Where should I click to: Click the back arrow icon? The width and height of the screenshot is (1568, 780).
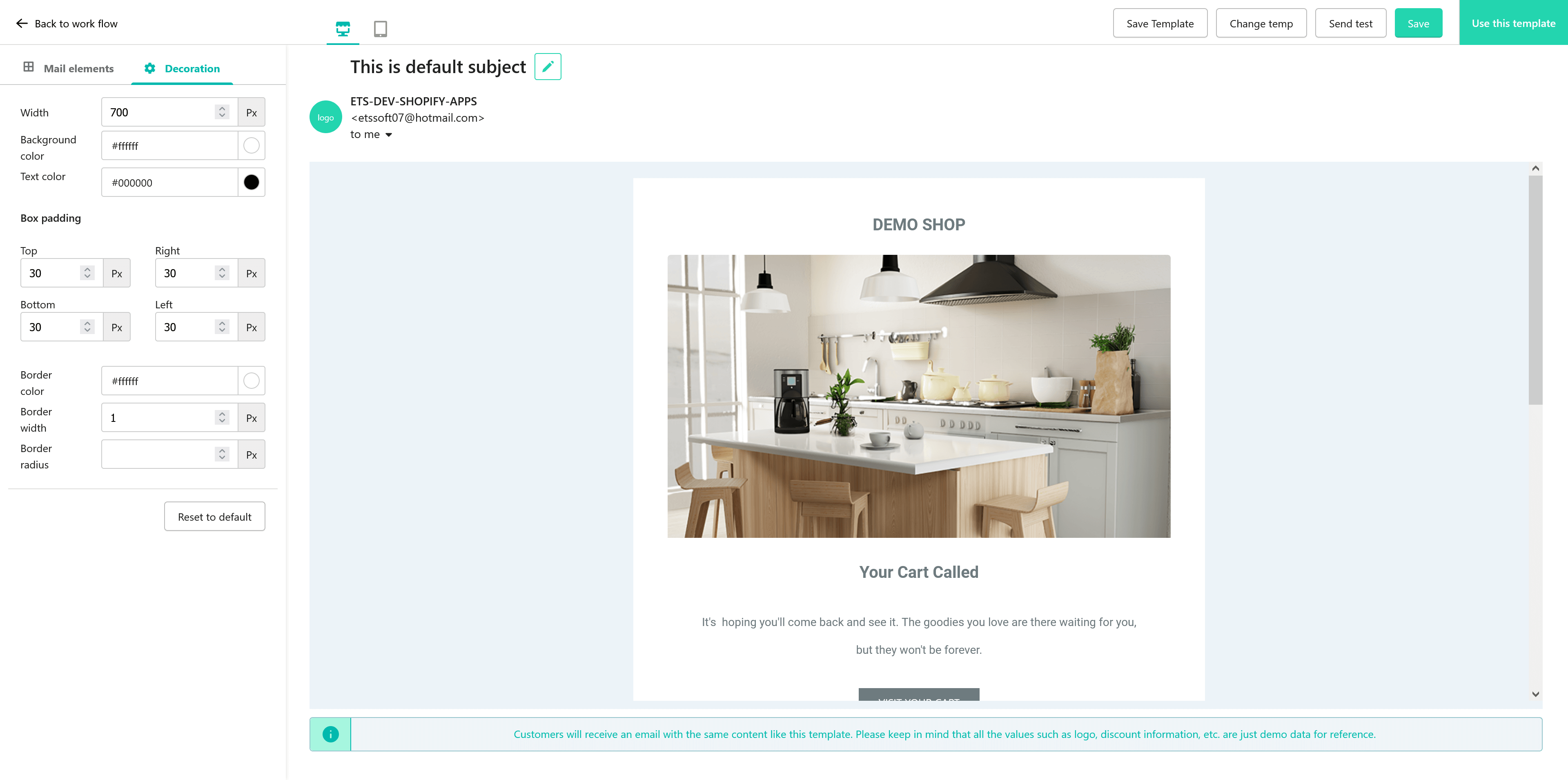pos(22,23)
